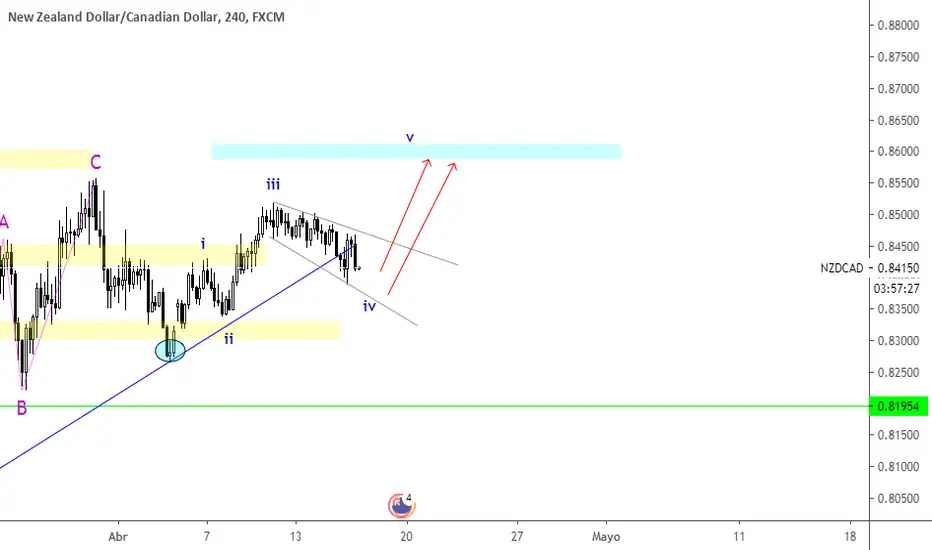Screen dimensions: 932x550
Task: Select the teal circled candle marker
Action: [170, 350]
